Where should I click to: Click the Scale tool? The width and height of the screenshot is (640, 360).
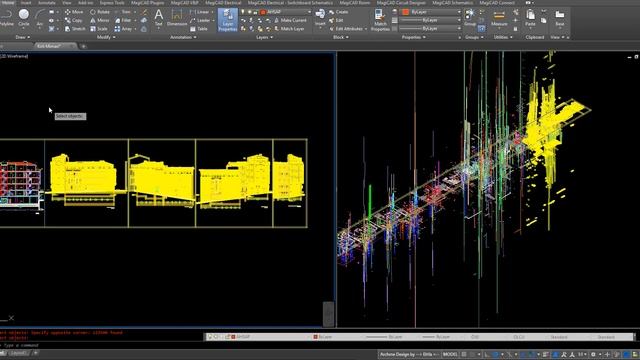click(x=99, y=29)
